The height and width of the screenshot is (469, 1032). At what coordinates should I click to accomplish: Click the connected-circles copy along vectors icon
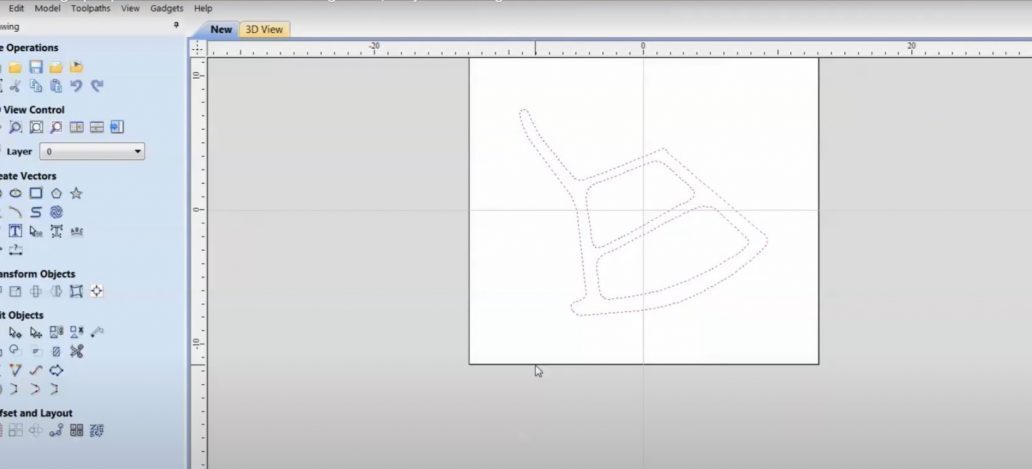pos(56,431)
